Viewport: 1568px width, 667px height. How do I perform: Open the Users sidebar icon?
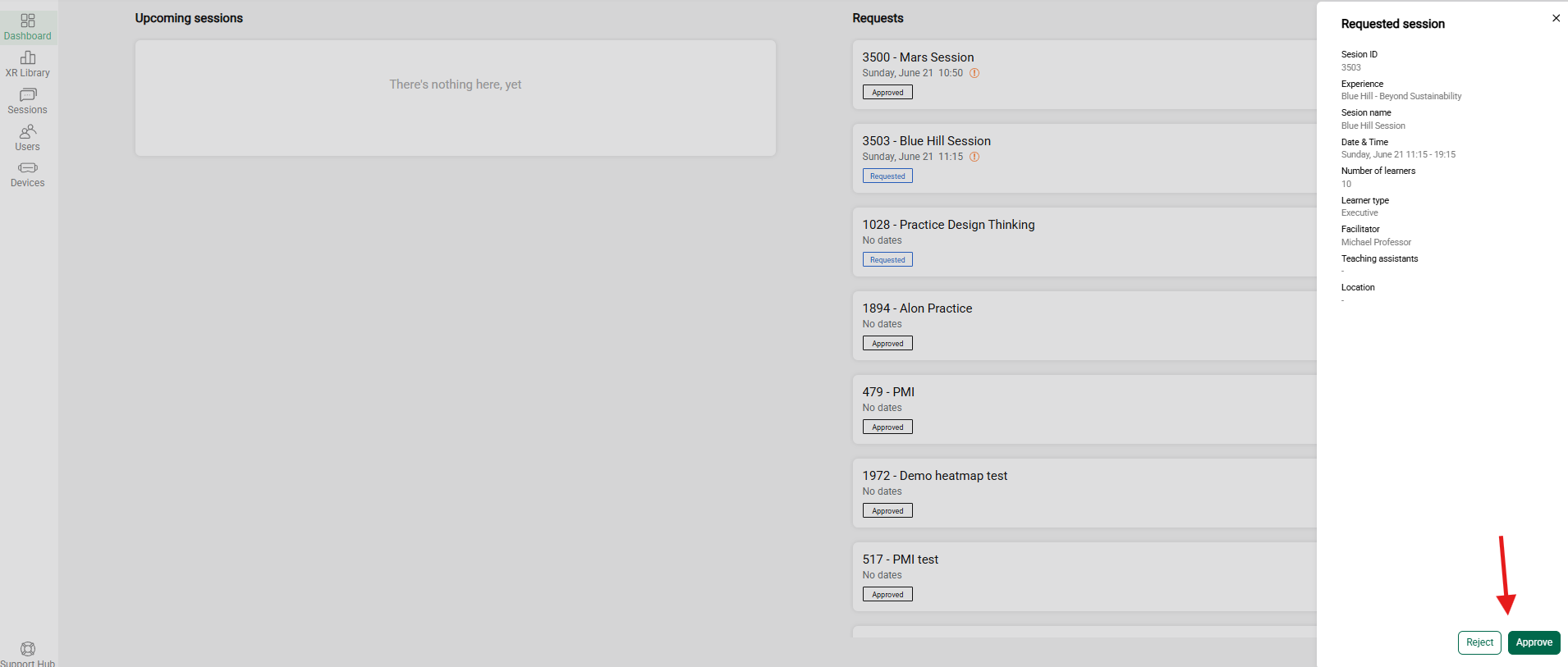click(x=28, y=131)
